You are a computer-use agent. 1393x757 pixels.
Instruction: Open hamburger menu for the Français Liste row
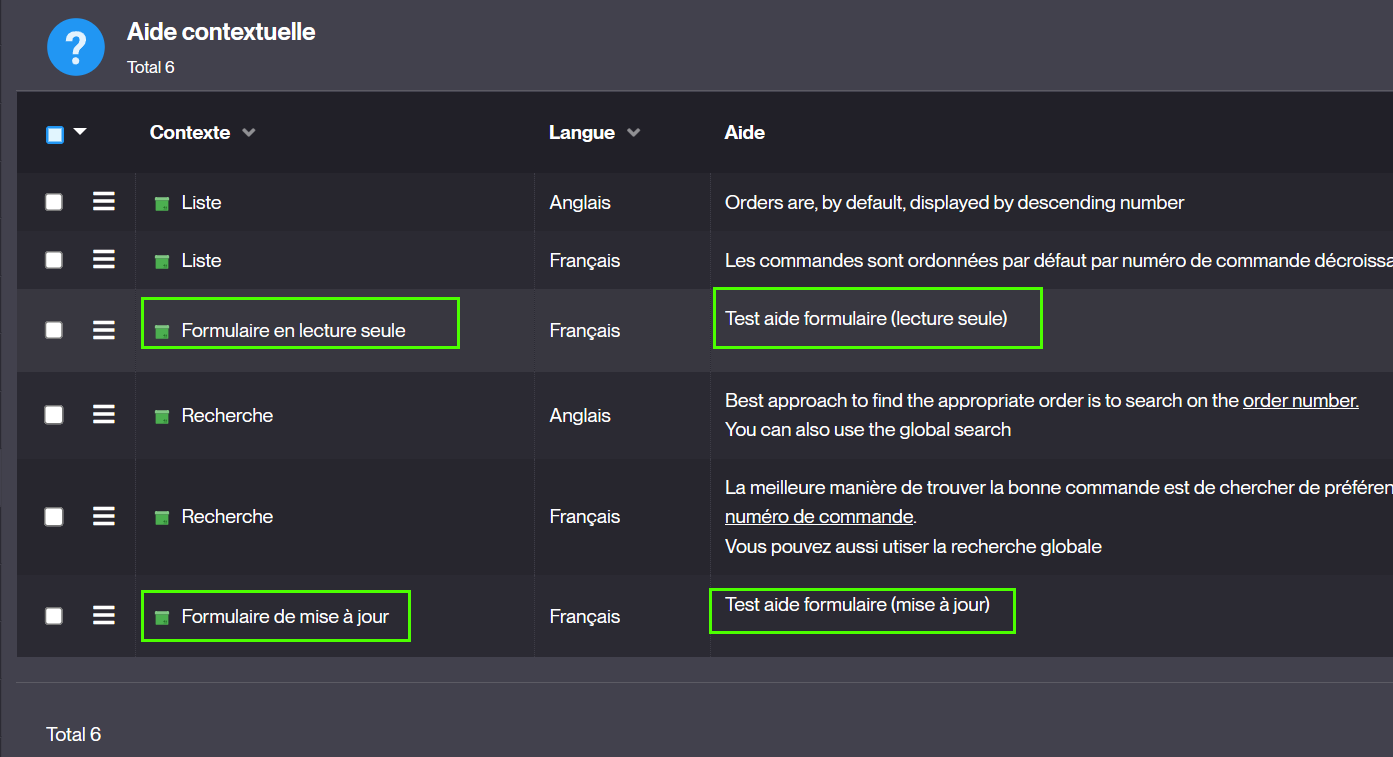click(104, 260)
